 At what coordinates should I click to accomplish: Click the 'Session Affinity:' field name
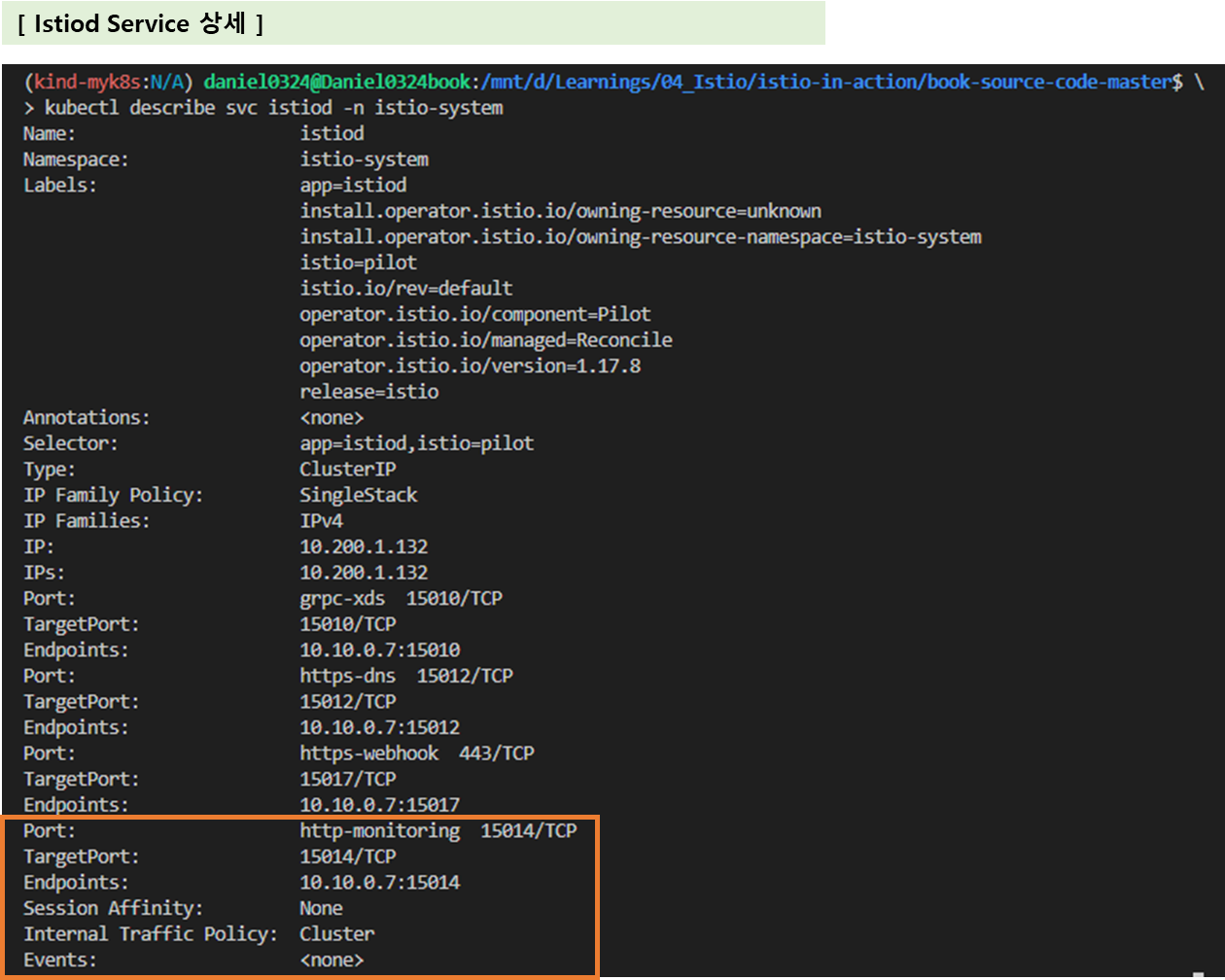click(114, 908)
